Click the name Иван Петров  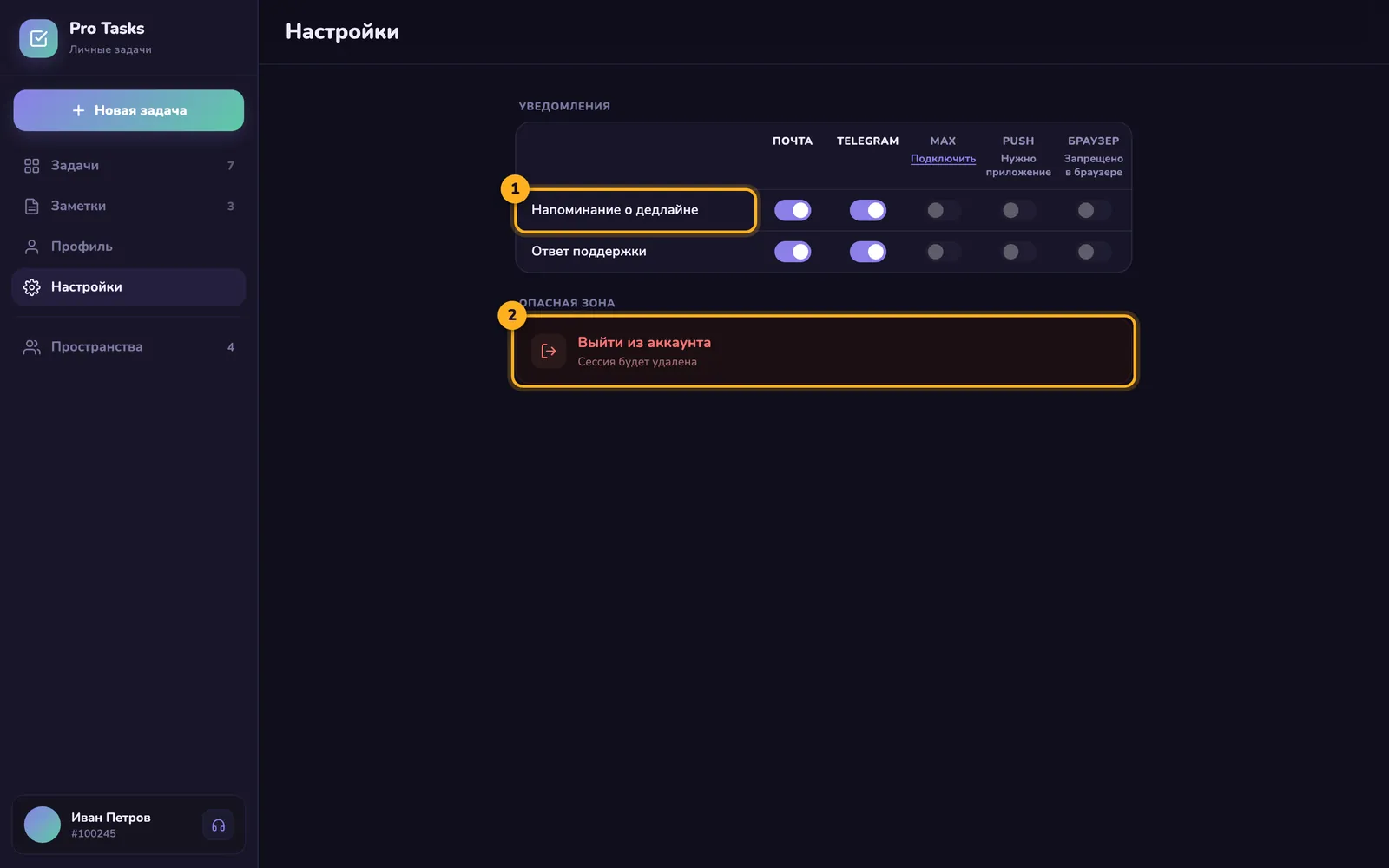(111, 818)
